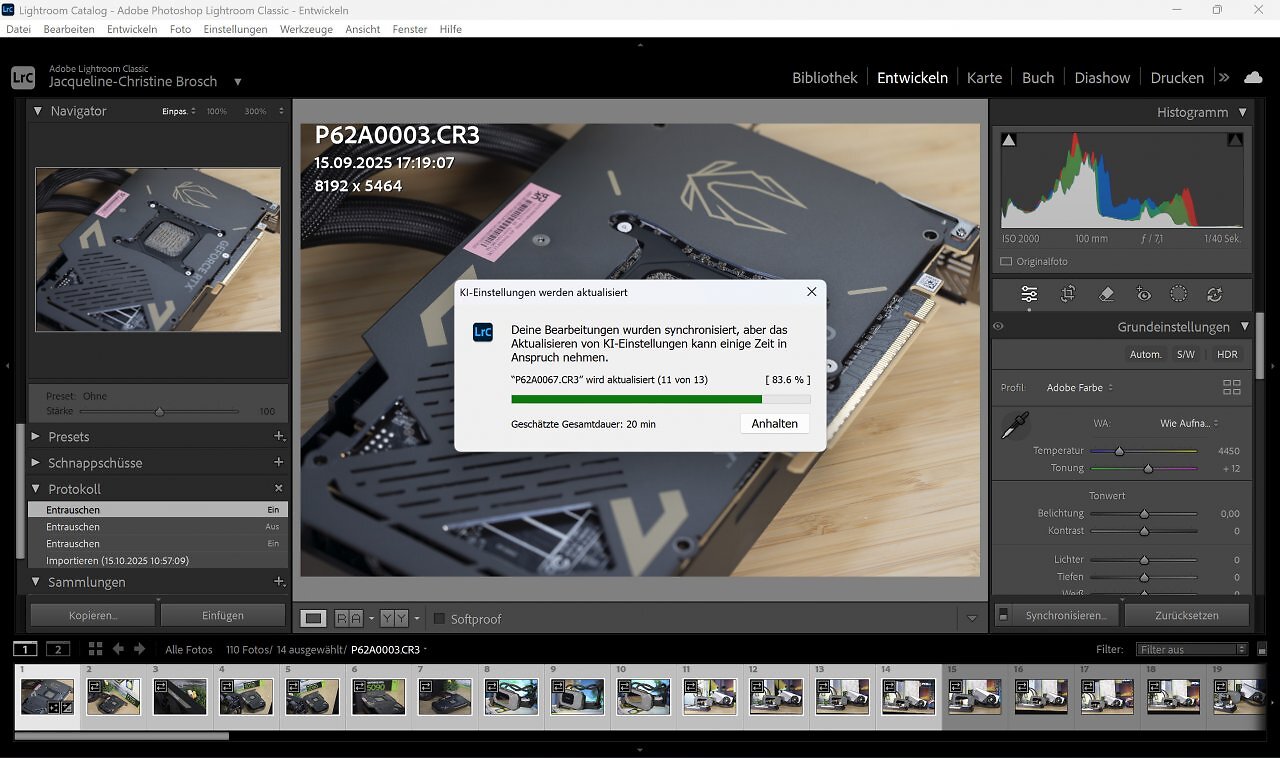This screenshot has width=1280, height=758.
Task: Collapse the Navigator panel
Action: coord(37,111)
